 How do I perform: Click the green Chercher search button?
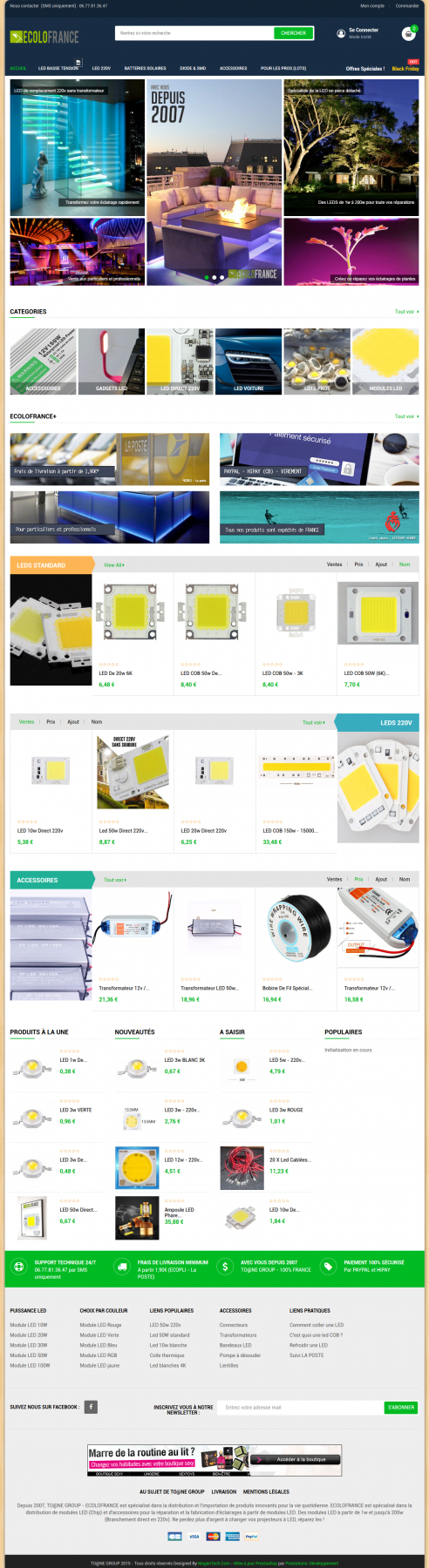[294, 33]
